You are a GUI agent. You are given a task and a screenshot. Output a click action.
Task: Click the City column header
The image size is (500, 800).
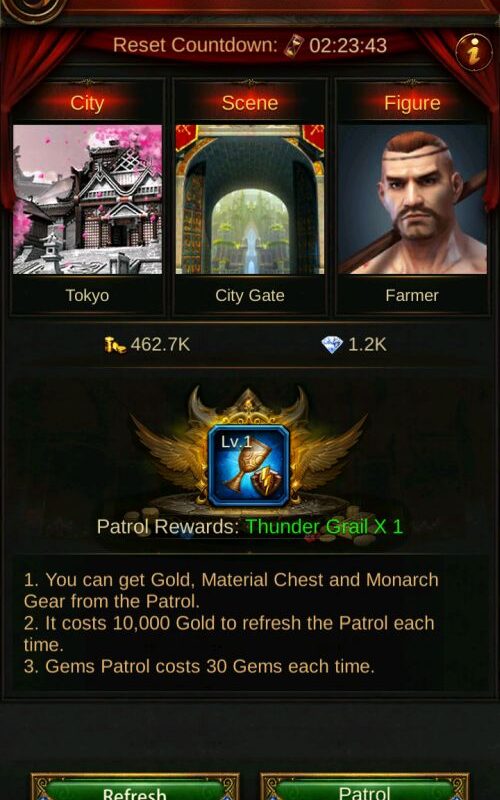[x=87, y=103]
